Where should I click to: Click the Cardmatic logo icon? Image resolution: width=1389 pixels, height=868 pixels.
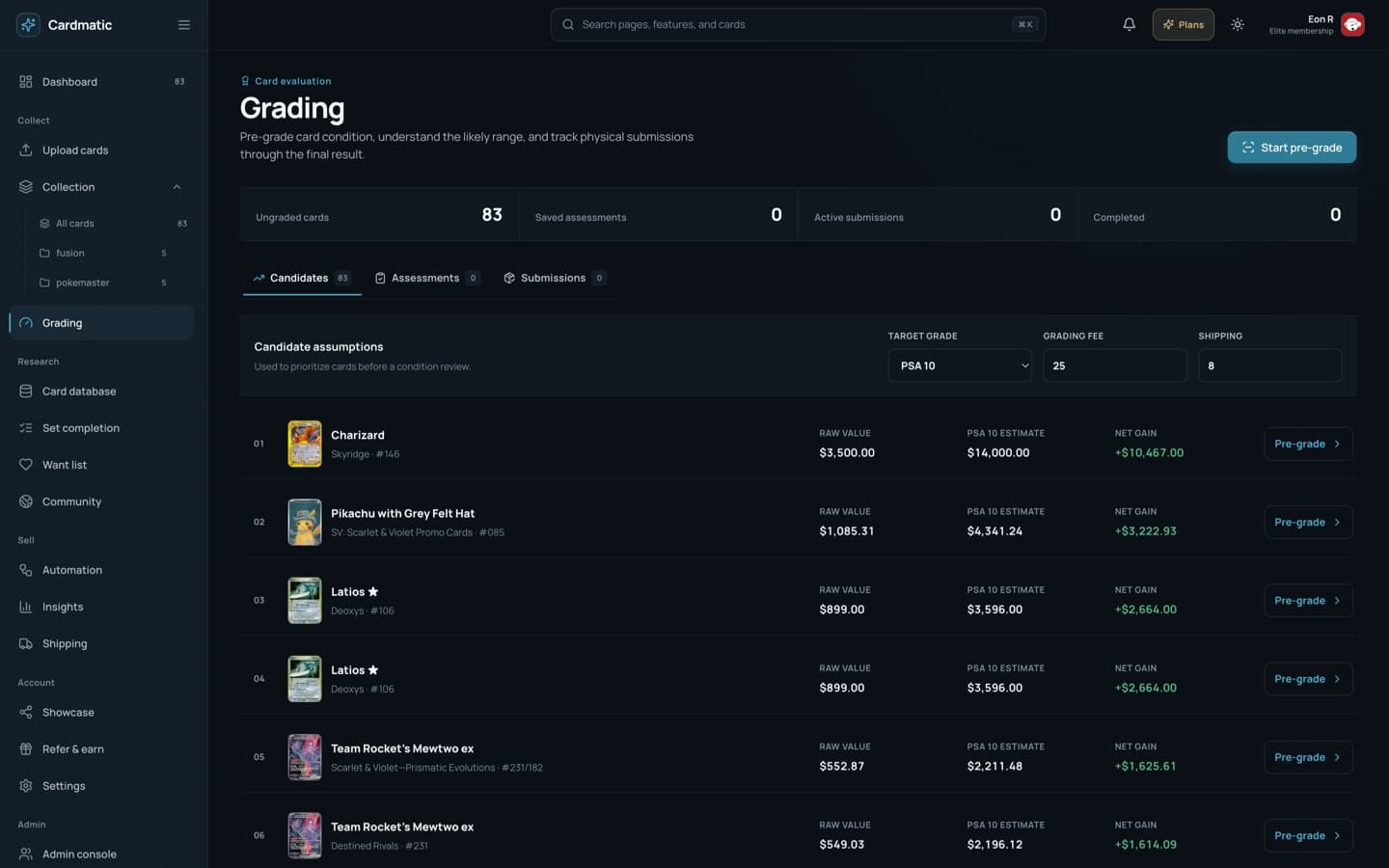(28, 25)
